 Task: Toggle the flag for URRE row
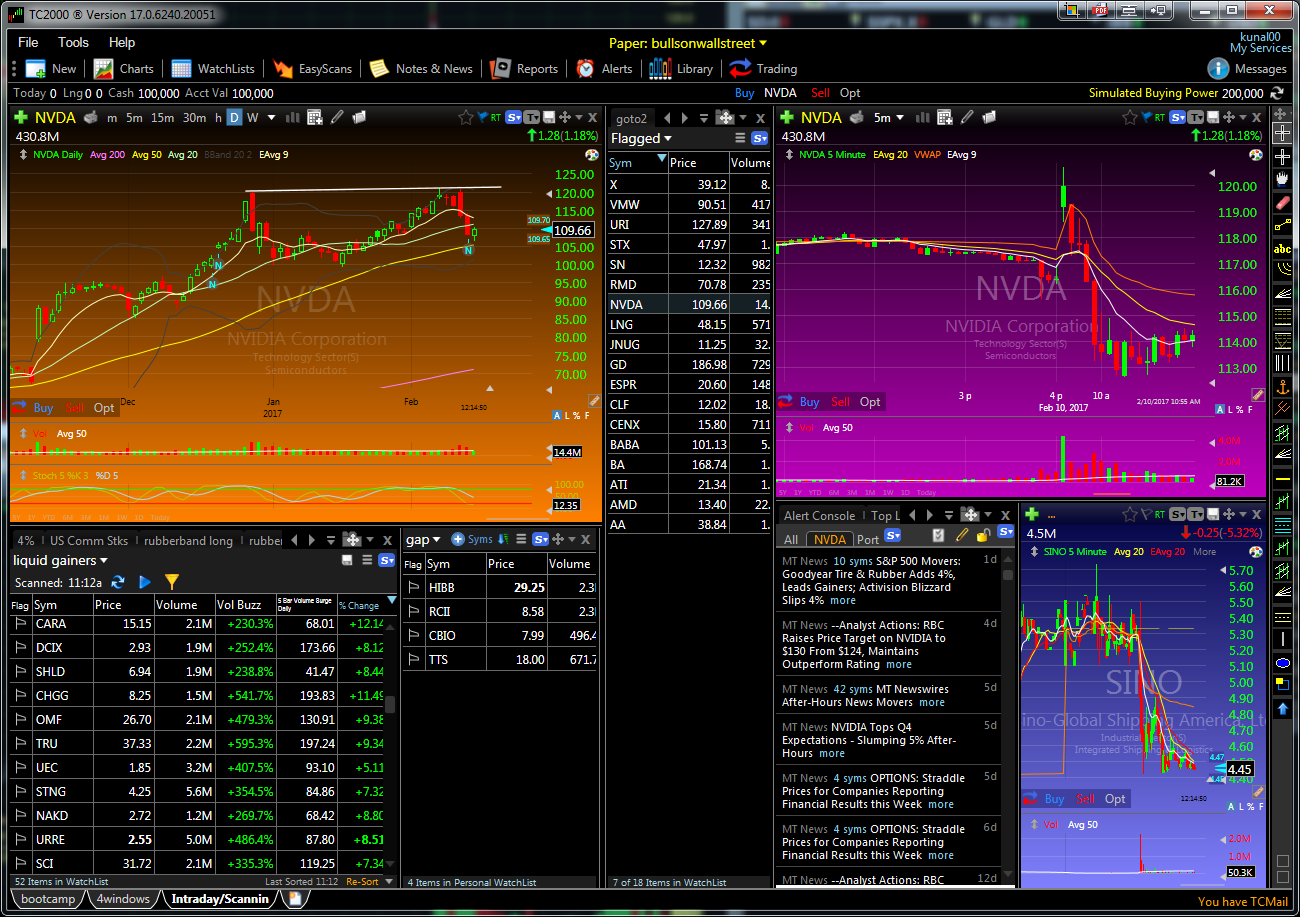[20, 839]
